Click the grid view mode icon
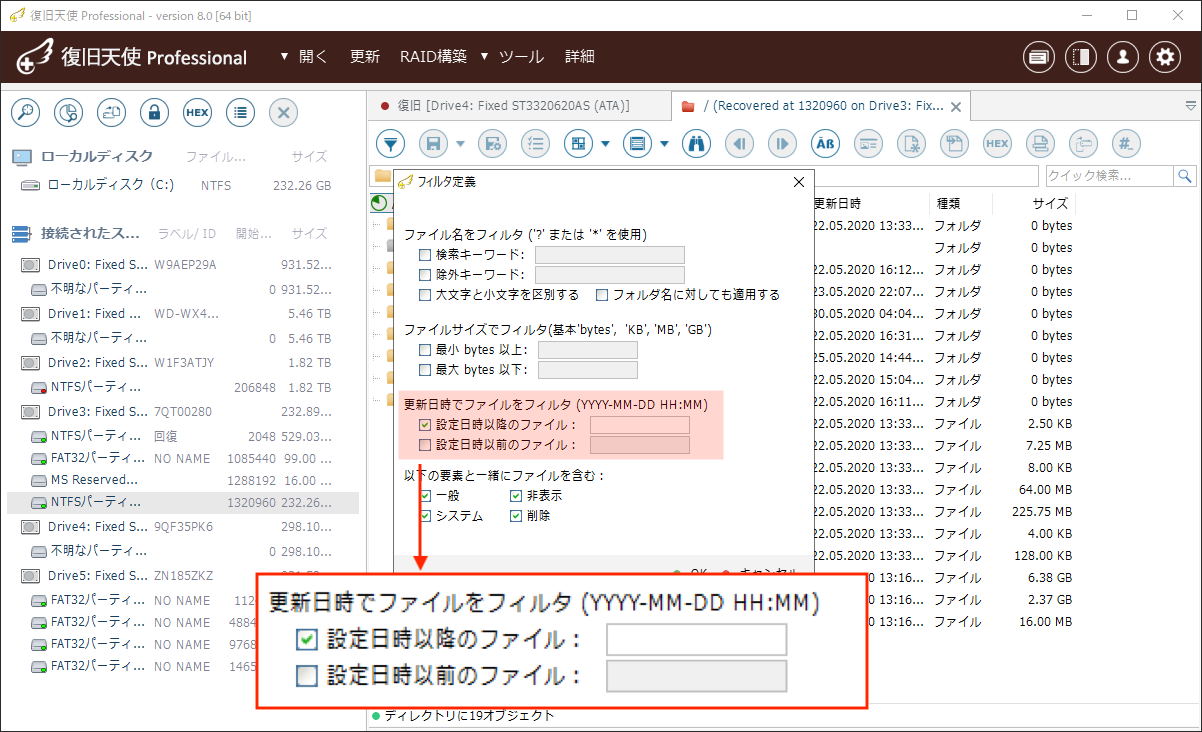The height and width of the screenshot is (732, 1202). click(579, 143)
